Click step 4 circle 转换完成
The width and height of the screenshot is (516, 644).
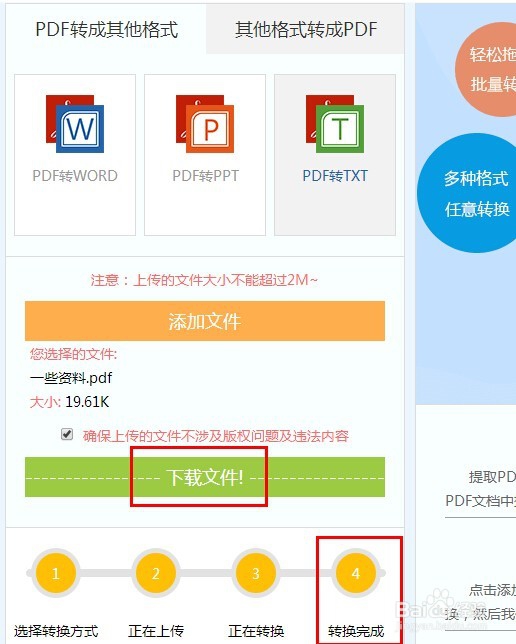[356, 573]
